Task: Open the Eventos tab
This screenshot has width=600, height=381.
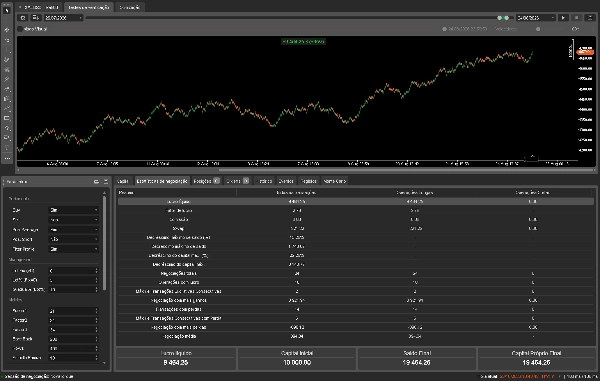Action: (x=286, y=181)
